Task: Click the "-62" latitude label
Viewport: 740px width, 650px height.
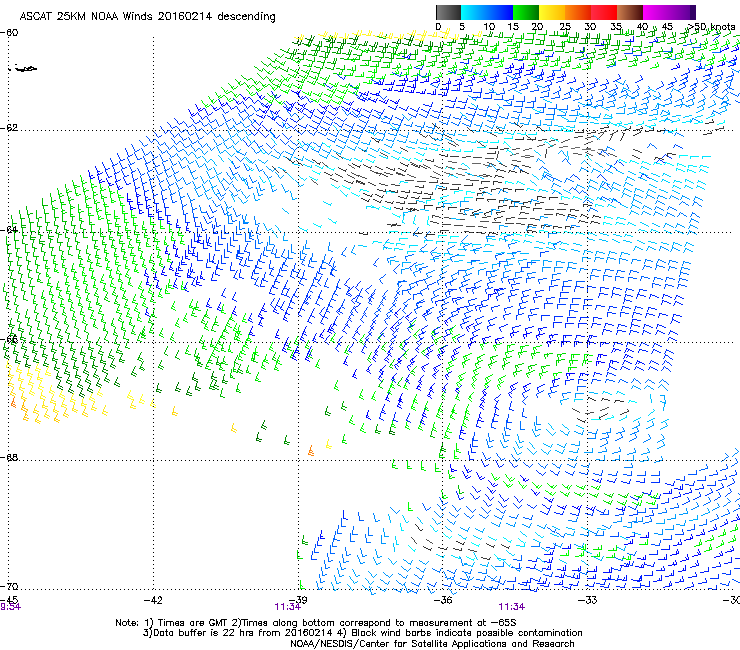Action: click(x=9, y=127)
